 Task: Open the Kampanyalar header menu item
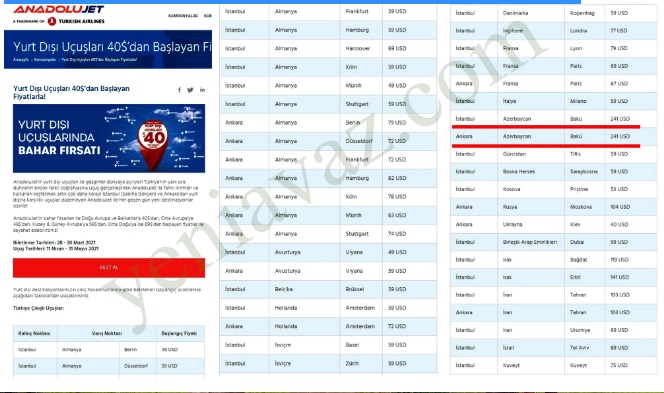coord(183,16)
